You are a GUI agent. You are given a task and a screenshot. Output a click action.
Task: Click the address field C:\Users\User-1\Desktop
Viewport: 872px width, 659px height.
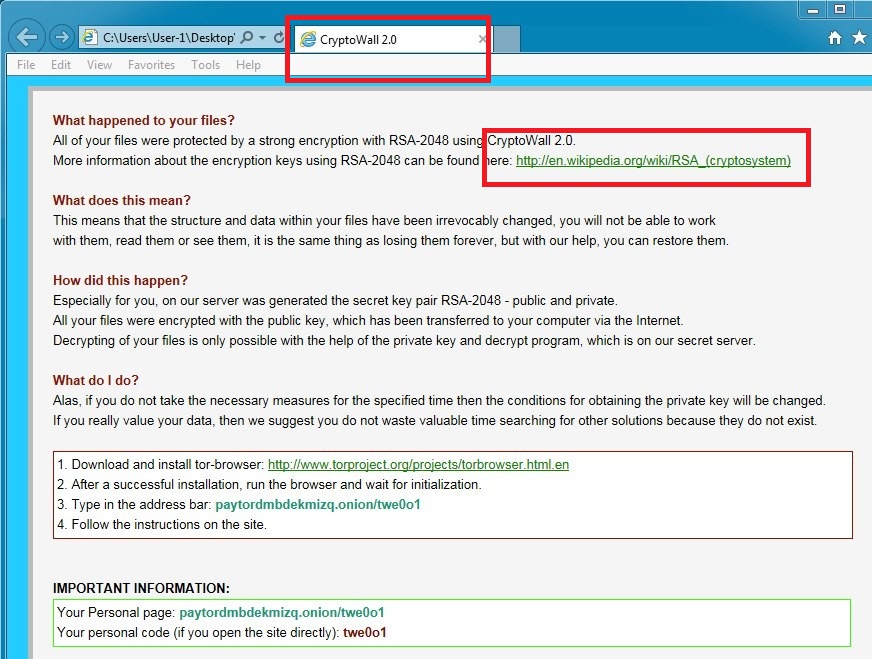tap(169, 37)
